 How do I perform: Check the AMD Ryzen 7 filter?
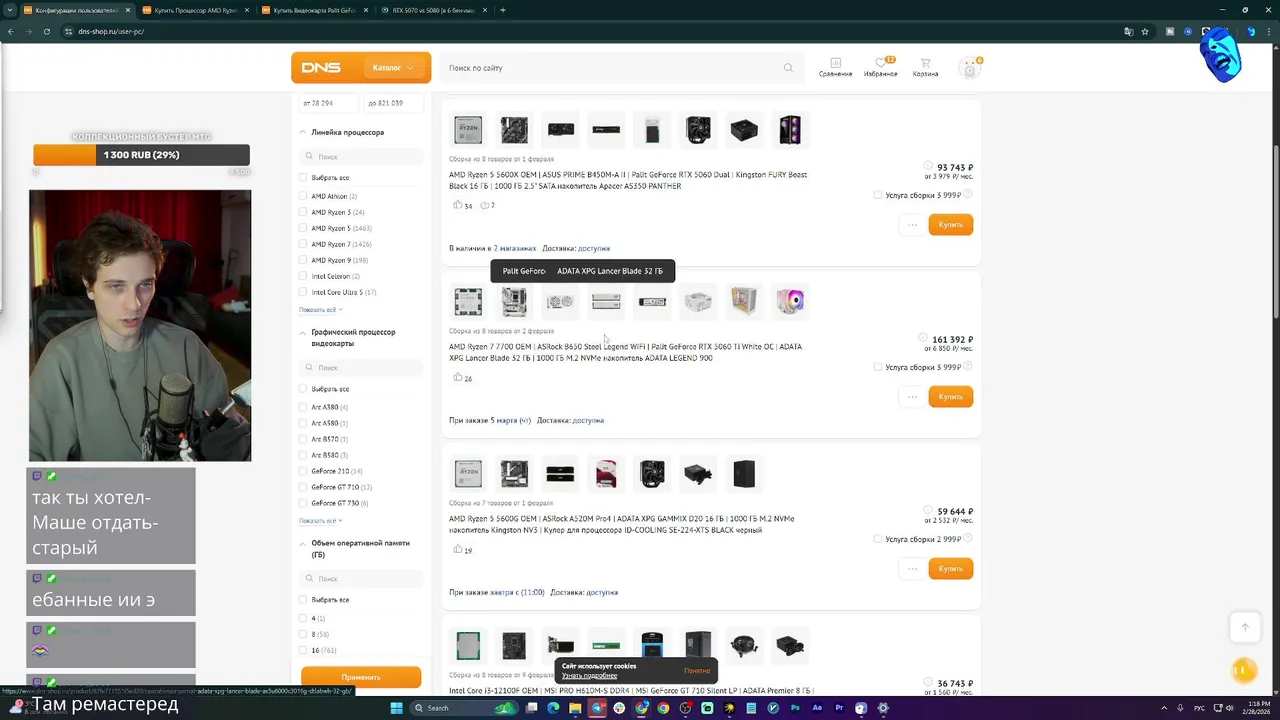[303, 244]
